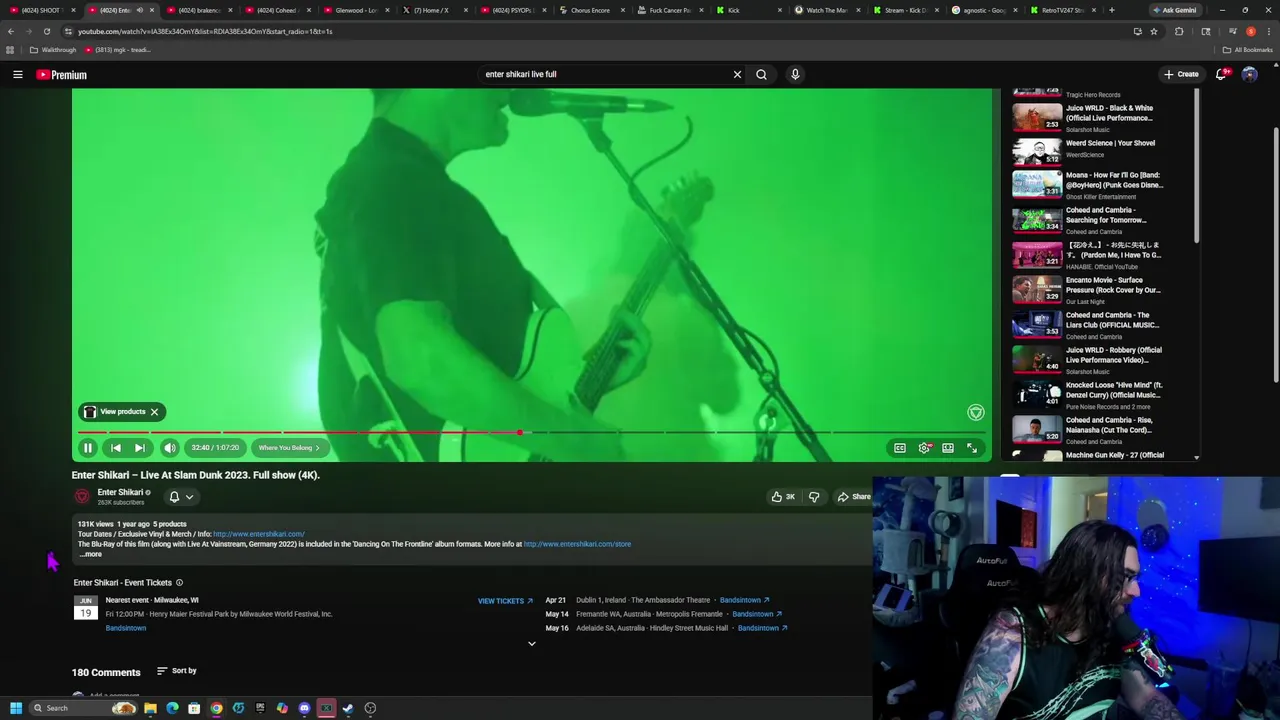Open Coheed and Cambria The Liars Club

1088,325
